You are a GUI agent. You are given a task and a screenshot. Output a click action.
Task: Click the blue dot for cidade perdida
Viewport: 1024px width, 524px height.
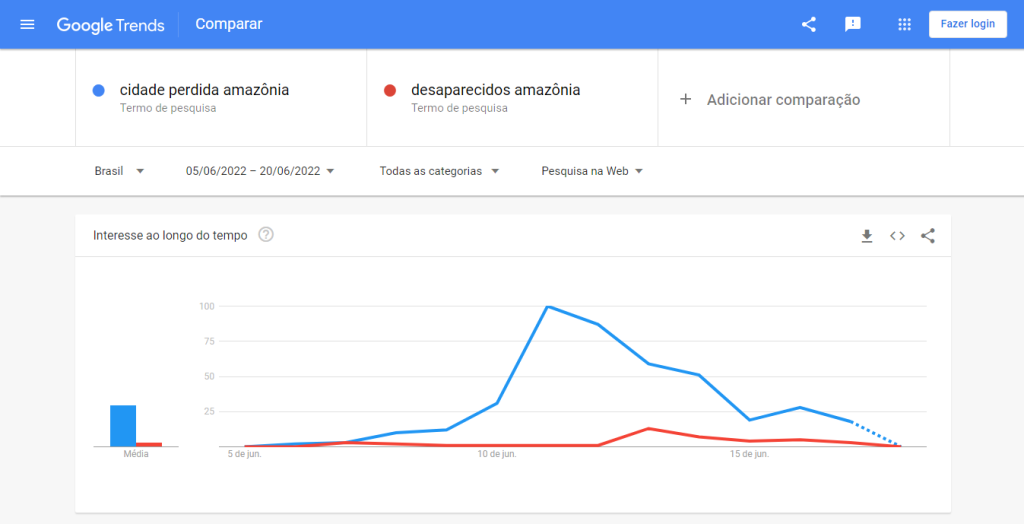[x=99, y=90]
